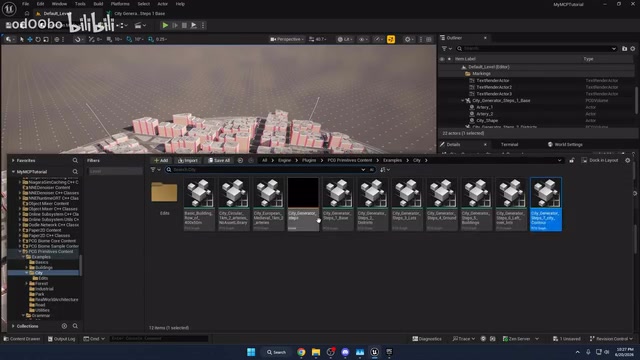Start Play in Editor with green arrow
Viewport: 640px width, 360px height.
pos(165,25)
